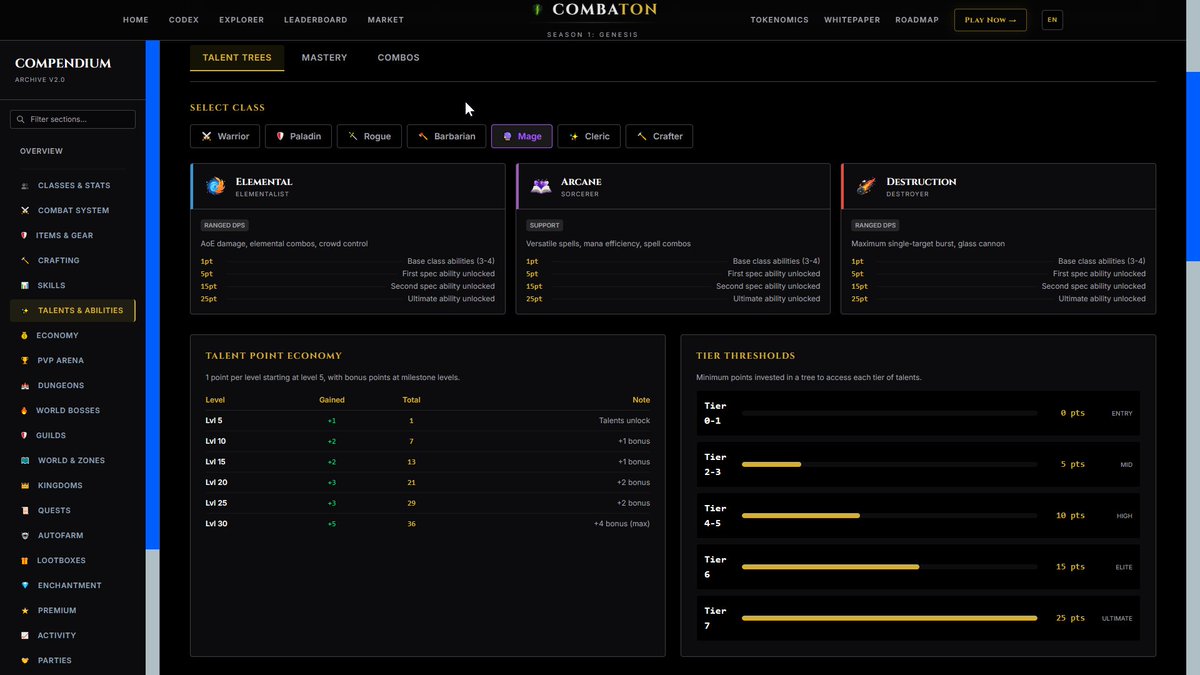1200x675 pixels.
Task: Click the Lvl 30 row label
Action: pos(216,524)
